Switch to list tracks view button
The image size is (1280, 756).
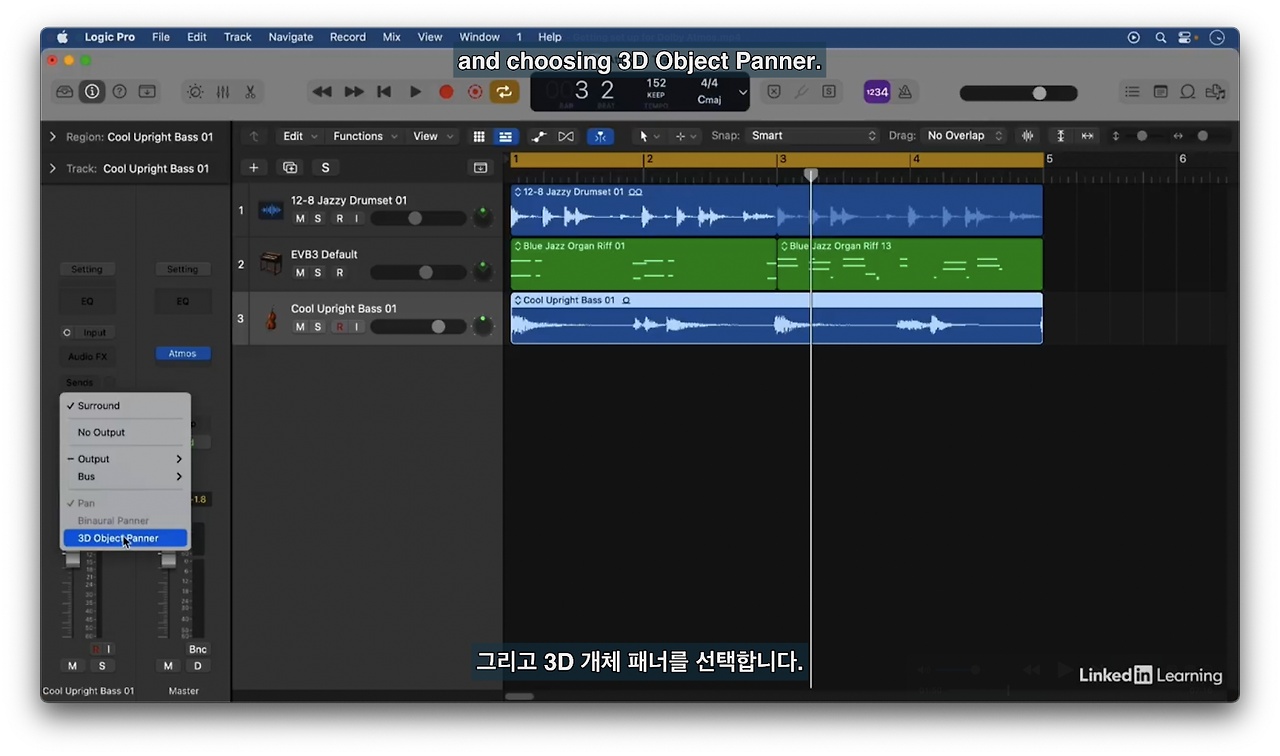click(x=505, y=136)
